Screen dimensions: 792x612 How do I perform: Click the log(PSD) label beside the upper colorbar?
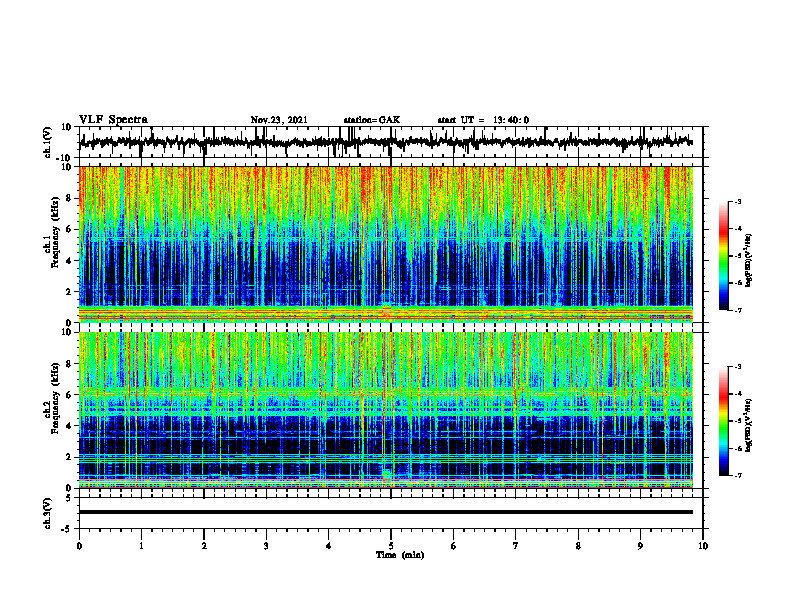tap(749, 261)
